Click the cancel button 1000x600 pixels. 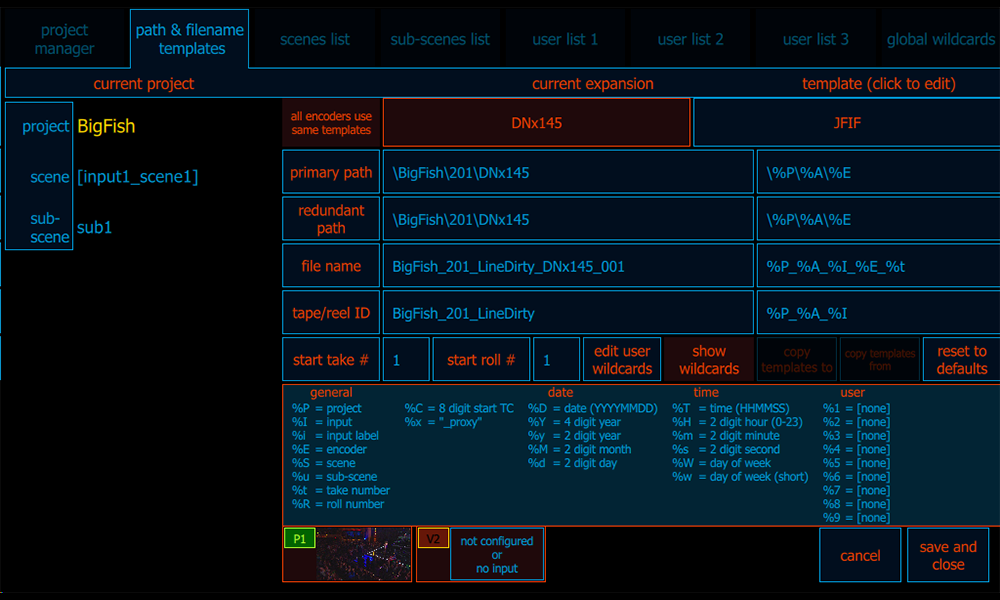pyautogui.click(x=860, y=555)
